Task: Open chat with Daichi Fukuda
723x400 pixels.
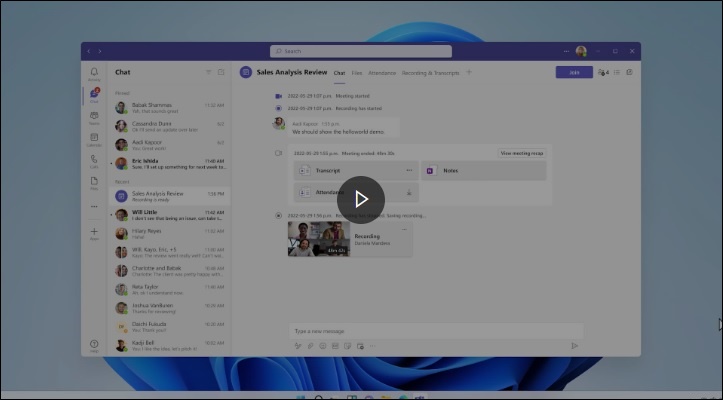Action: click(x=169, y=327)
